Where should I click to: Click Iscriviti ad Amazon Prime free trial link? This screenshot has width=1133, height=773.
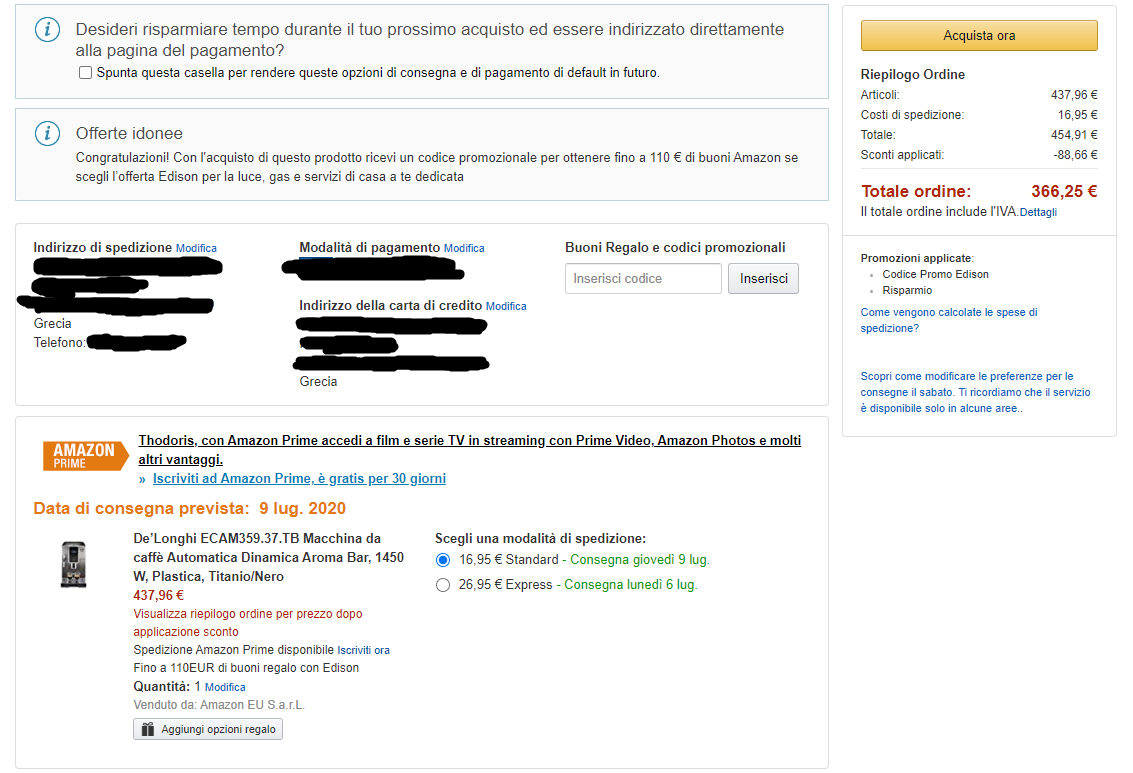[299, 478]
